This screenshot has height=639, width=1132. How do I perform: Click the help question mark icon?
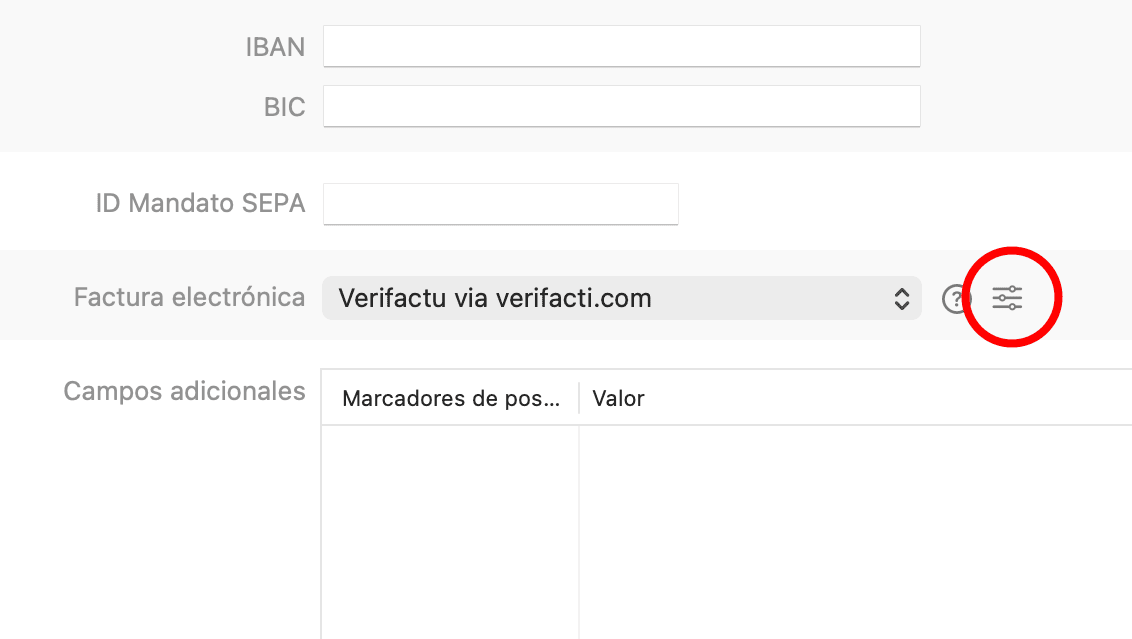click(956, 298)
